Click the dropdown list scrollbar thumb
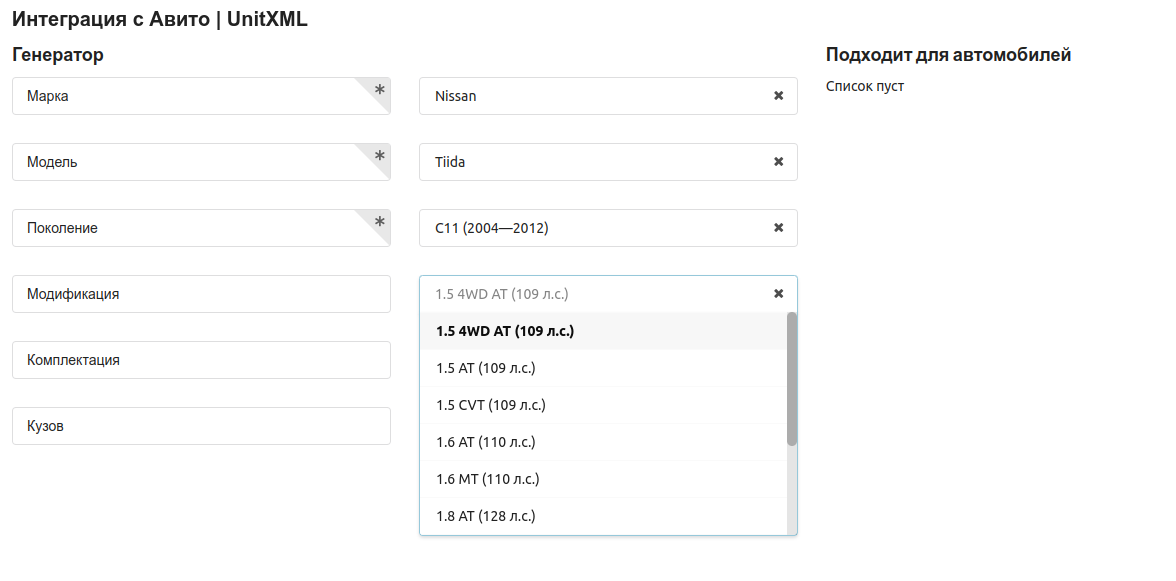Viewport: 1176px width, 581px height. (792, 379)
